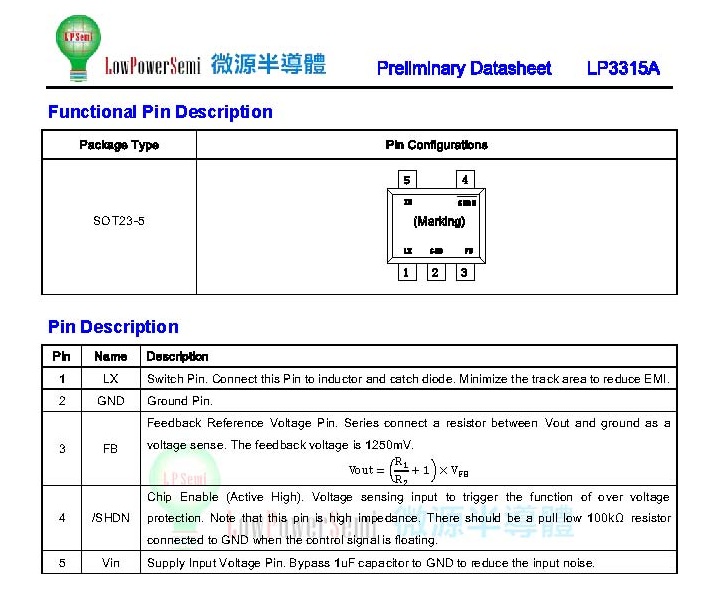Click pin number 3 in the table
Image resolution: width=721 pixels, height=615 pixels.
click(x=62, y=448)
